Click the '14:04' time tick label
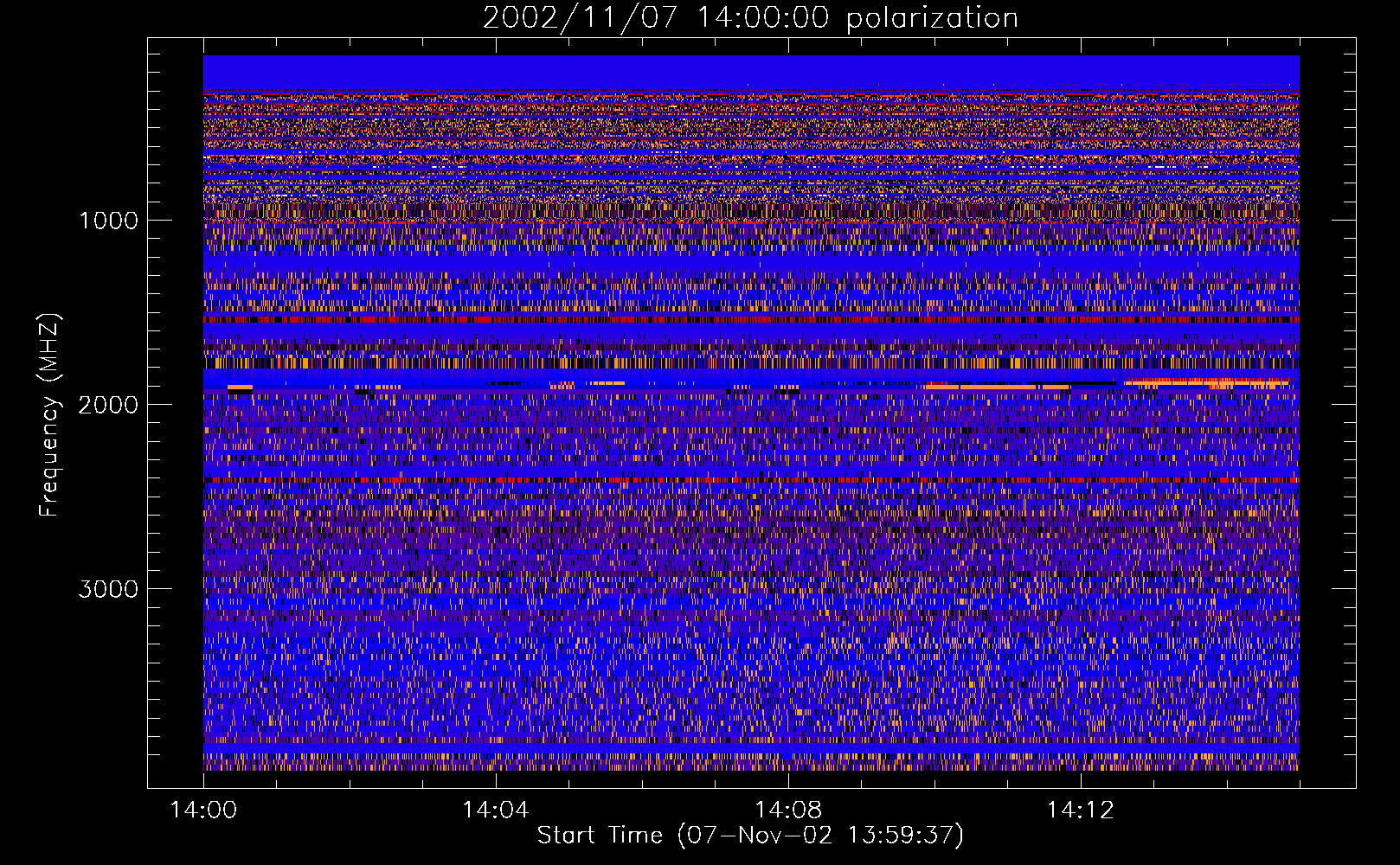Image resolution: width=1400 pixels, height=865 pixels. pos(496,811)
